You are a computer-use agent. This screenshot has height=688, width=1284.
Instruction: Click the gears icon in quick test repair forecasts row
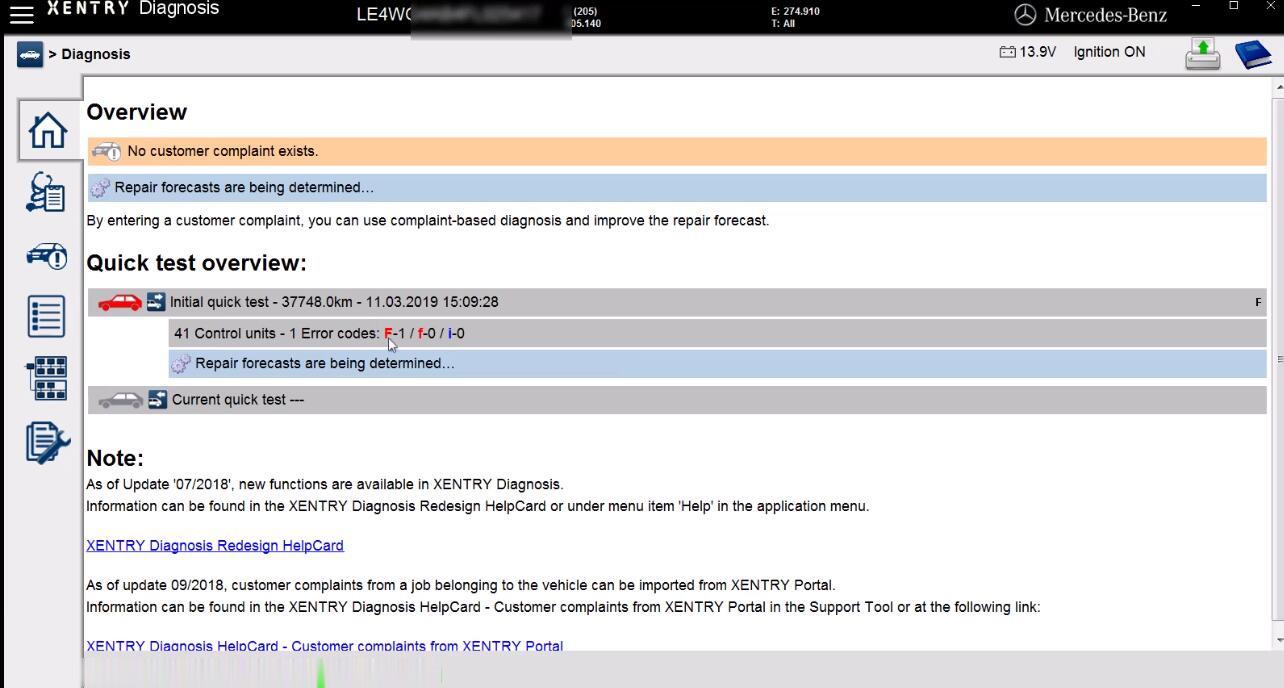click(181, 364)
